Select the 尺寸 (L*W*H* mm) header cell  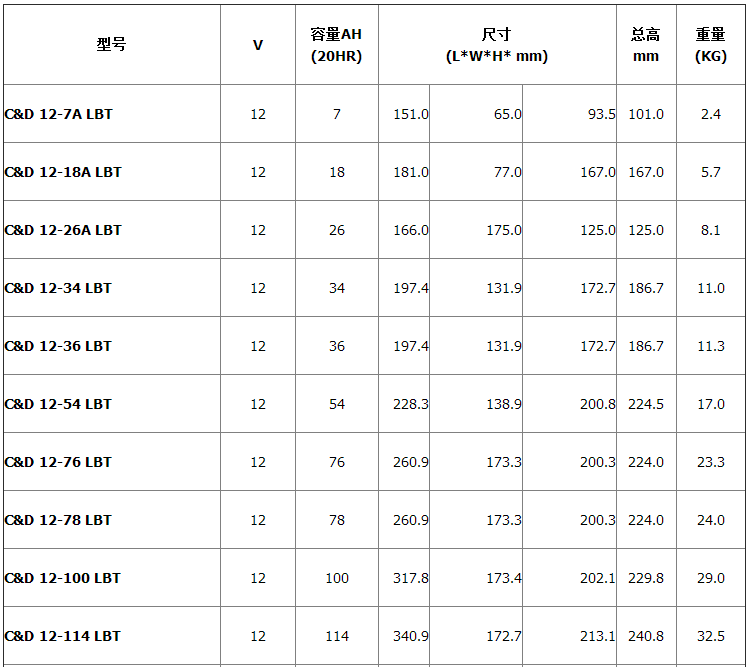(497, 45)
